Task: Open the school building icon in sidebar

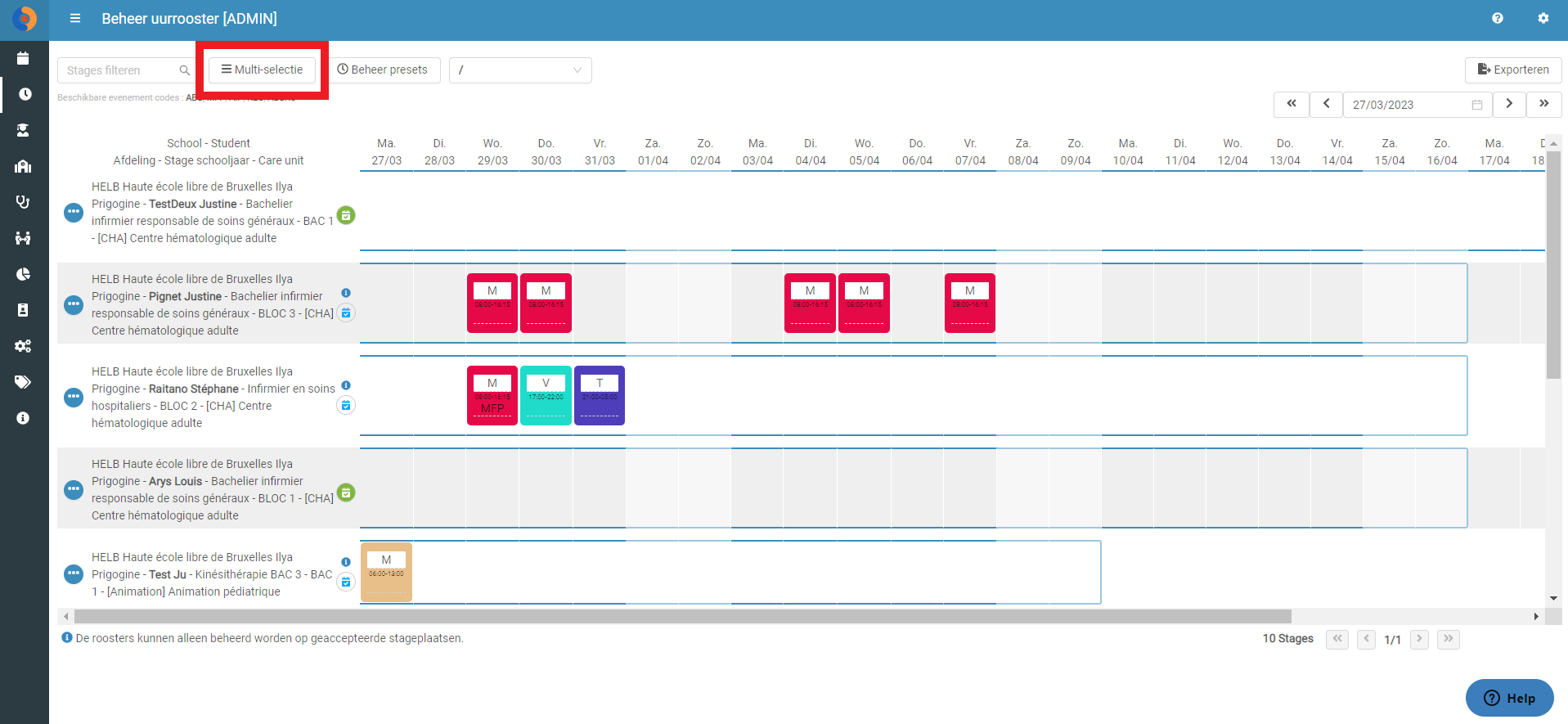Action: pos(23,166)
